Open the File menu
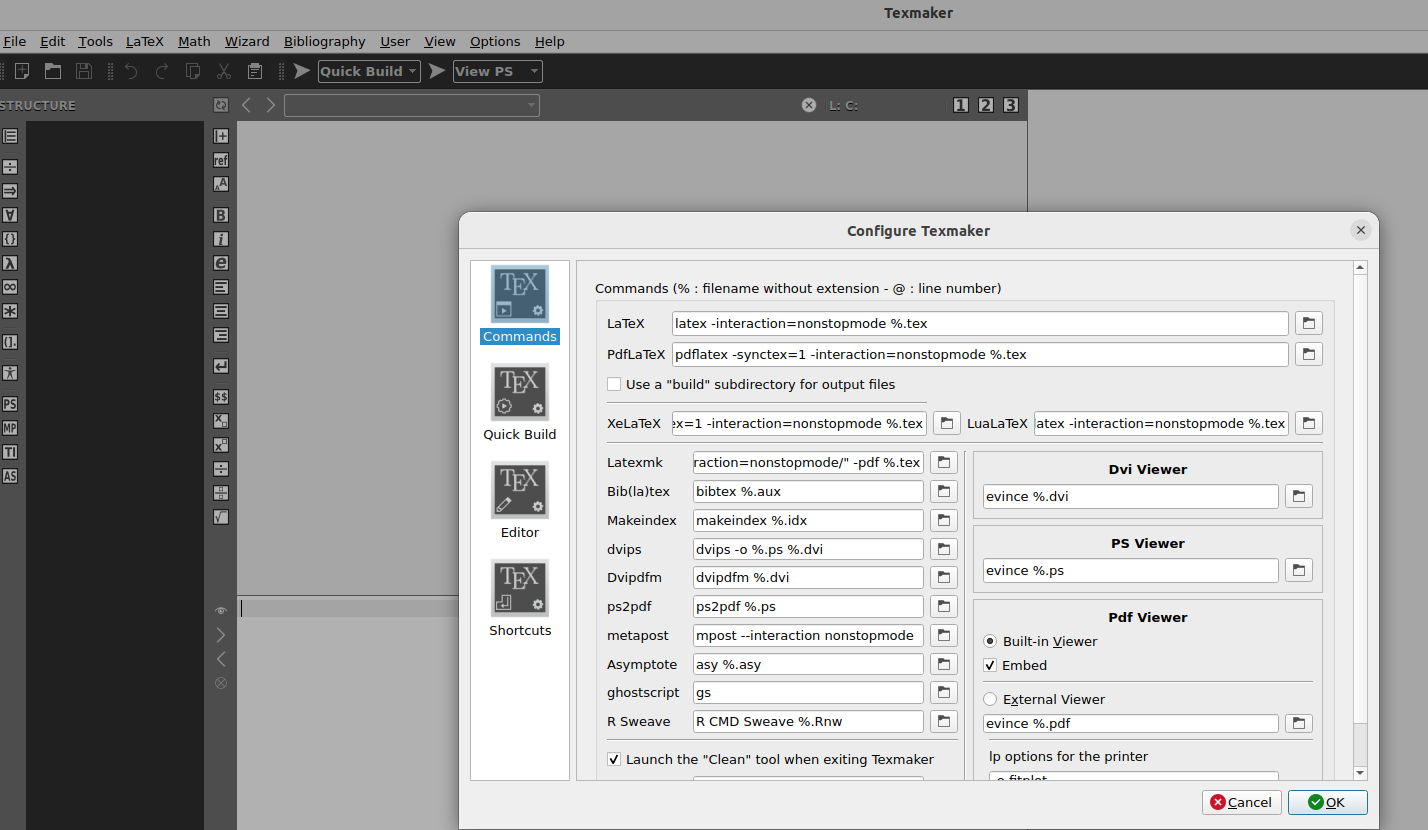Viewport: 1428px width, 830px height. (14, 41)
